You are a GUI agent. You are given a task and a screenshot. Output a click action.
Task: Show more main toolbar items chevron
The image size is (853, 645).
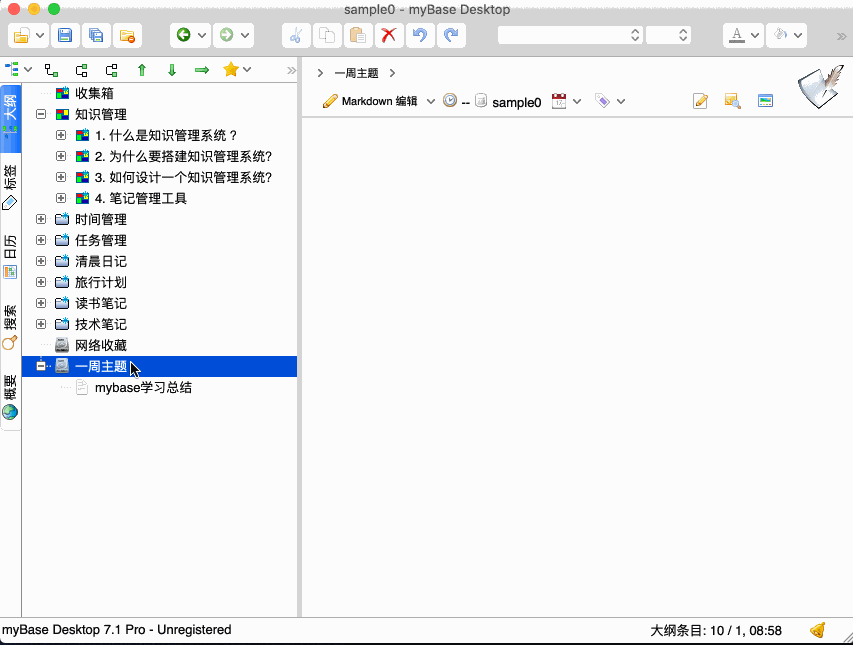(842, 36)
